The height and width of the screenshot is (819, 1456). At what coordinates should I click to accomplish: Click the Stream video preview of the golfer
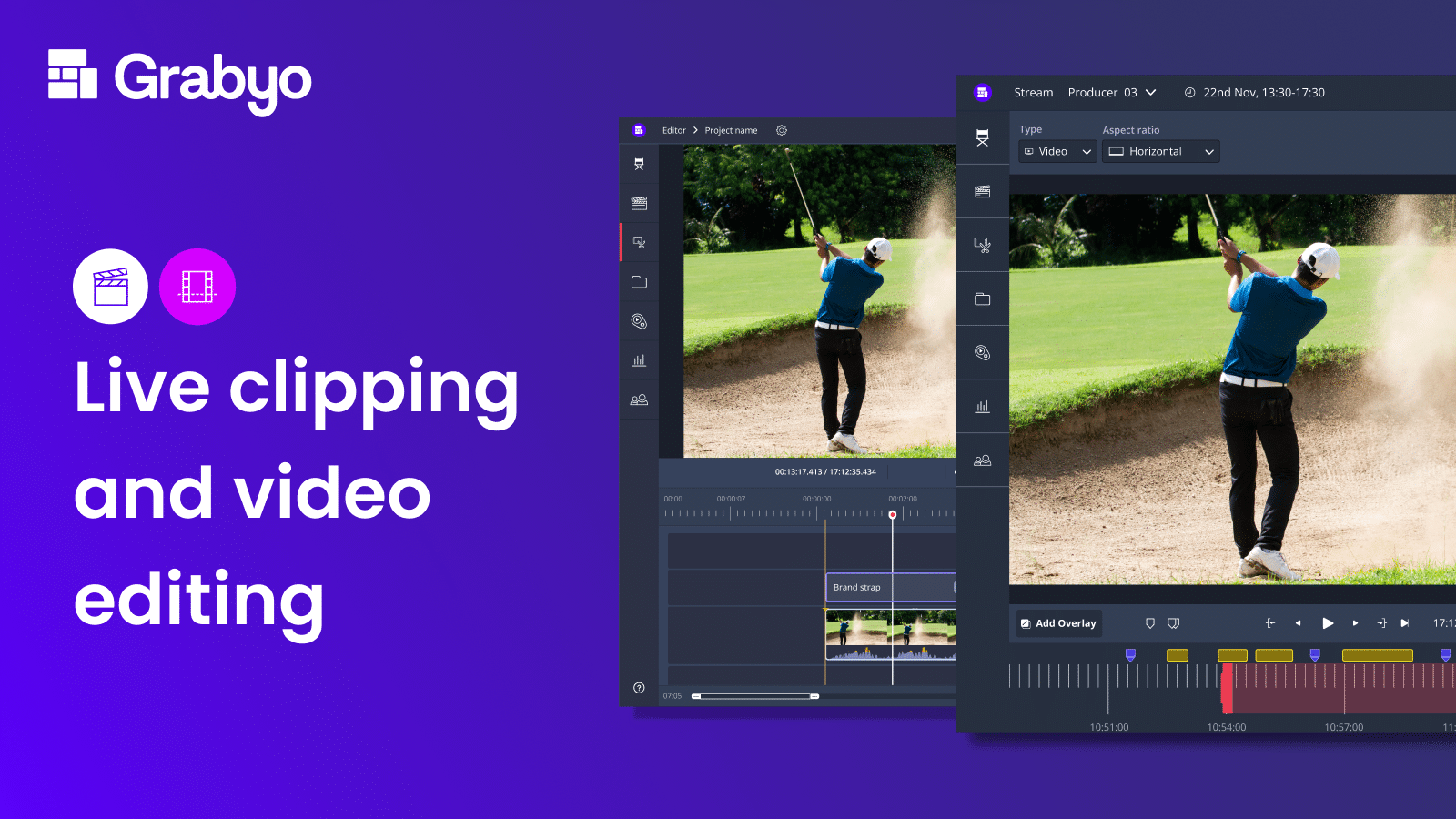(1232, 389)
